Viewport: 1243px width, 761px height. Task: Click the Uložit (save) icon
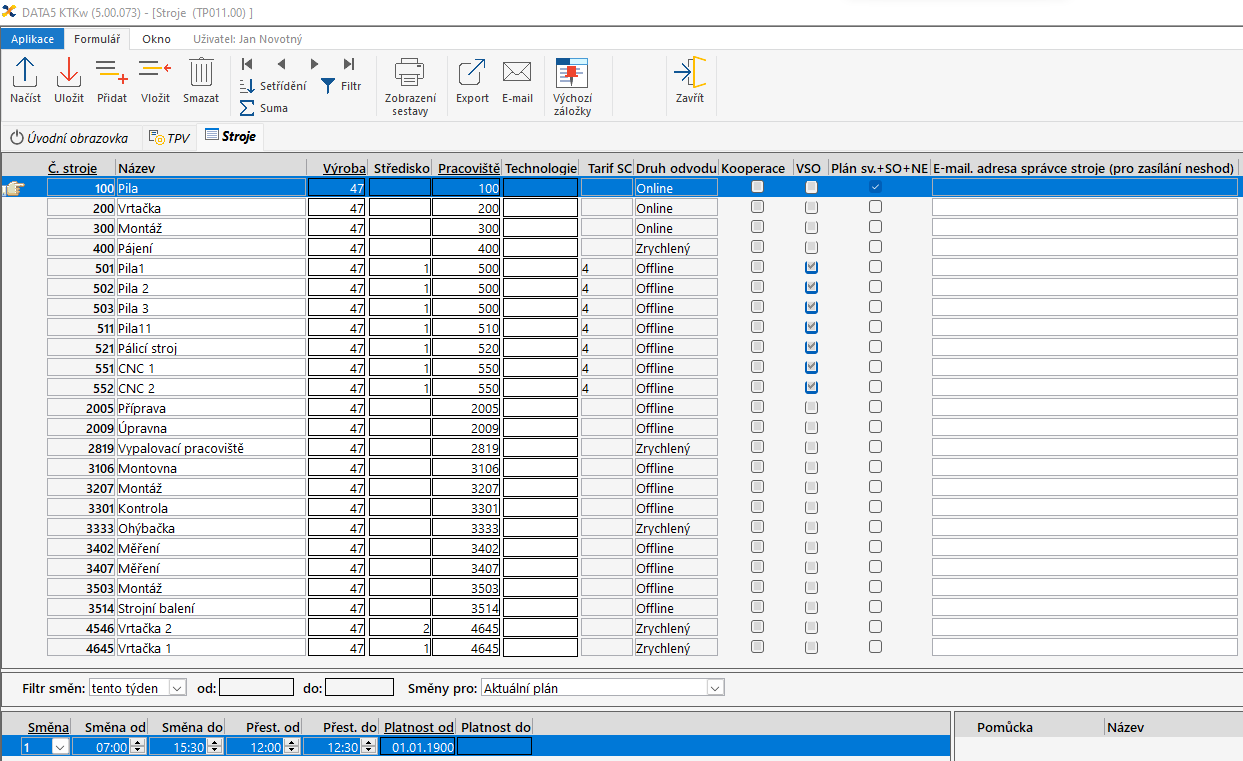[68, 80]
